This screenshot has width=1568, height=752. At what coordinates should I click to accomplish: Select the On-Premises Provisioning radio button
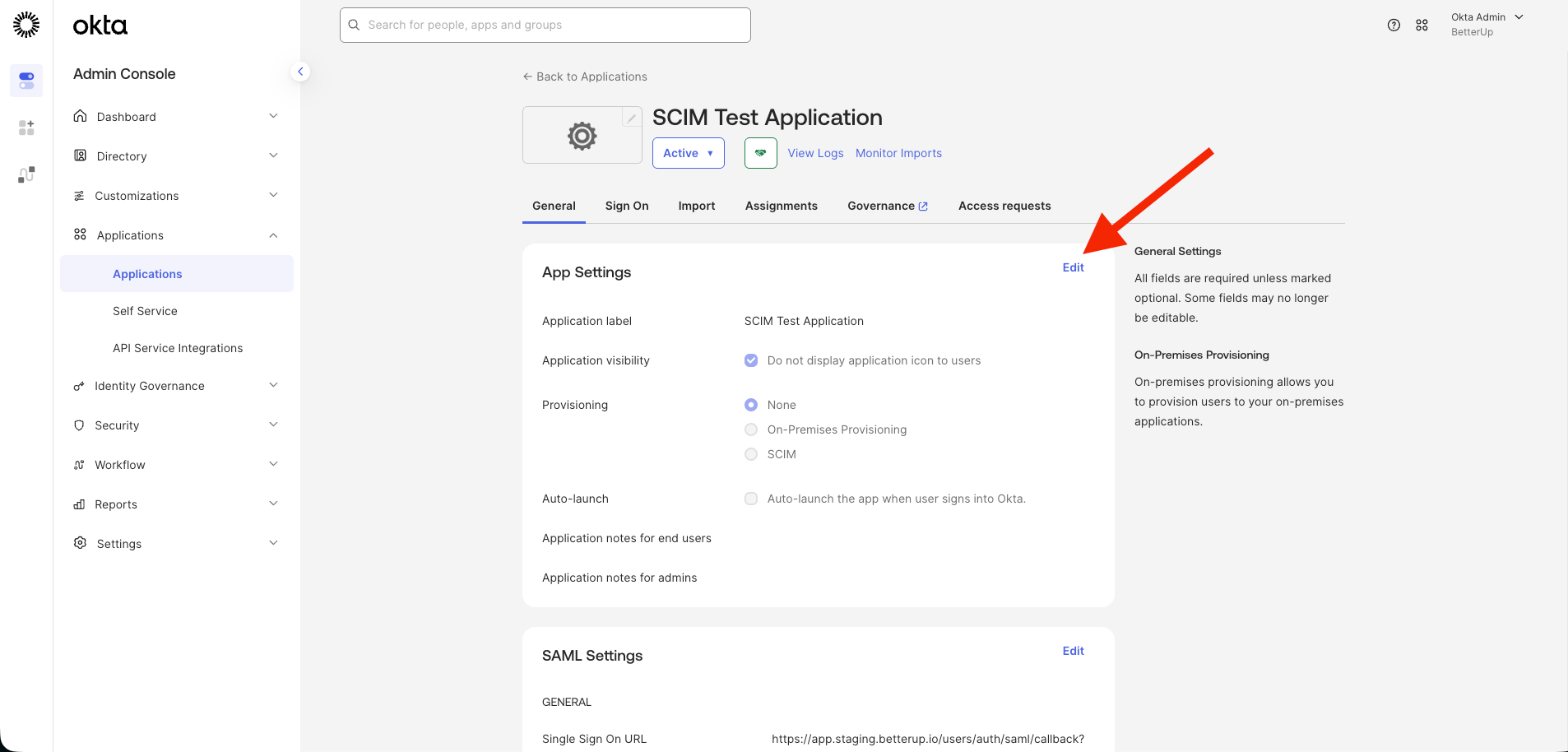[x=751, y=429]
